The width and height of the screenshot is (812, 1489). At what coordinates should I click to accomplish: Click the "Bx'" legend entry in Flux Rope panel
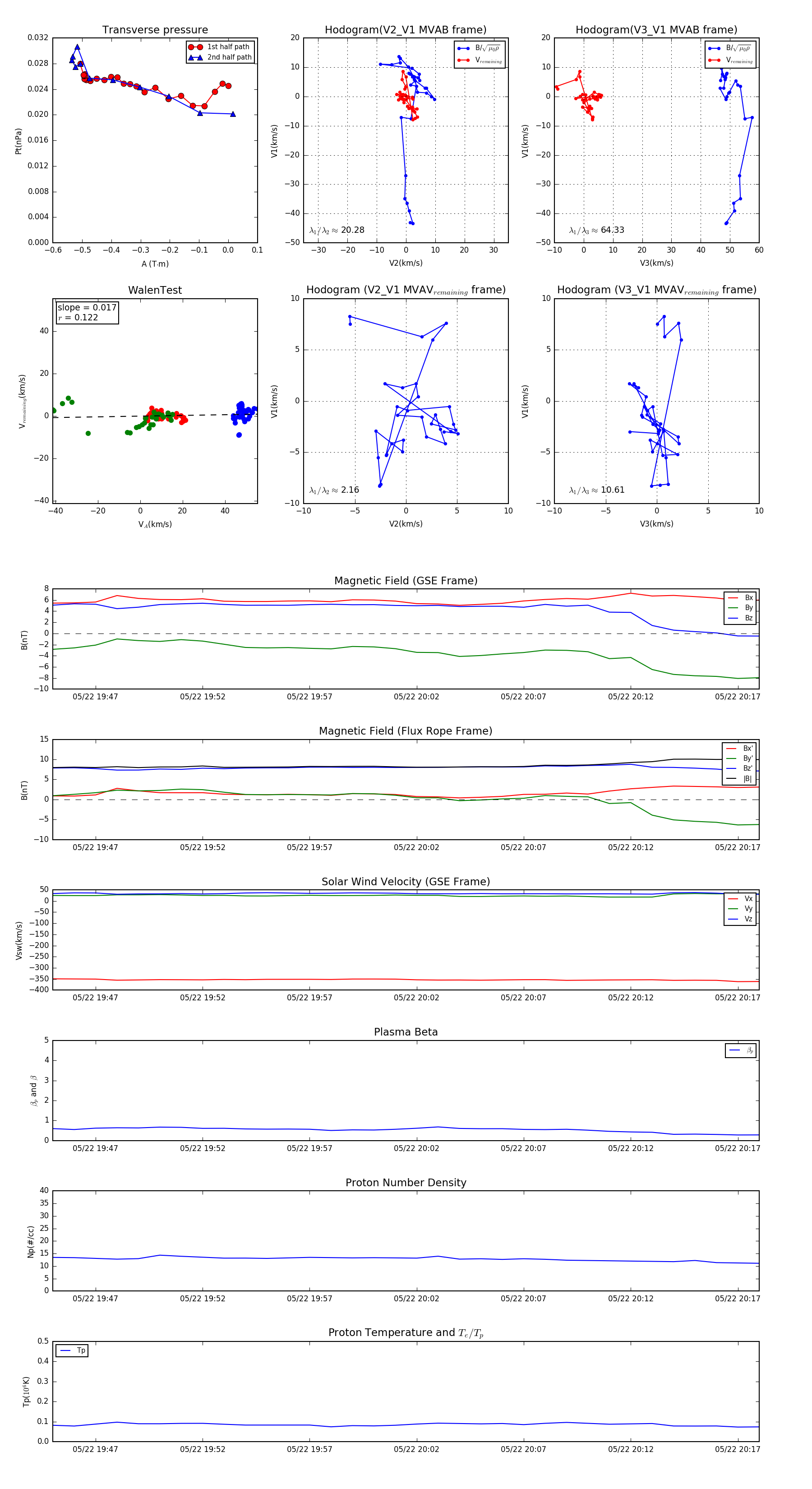tap(740, 749)
